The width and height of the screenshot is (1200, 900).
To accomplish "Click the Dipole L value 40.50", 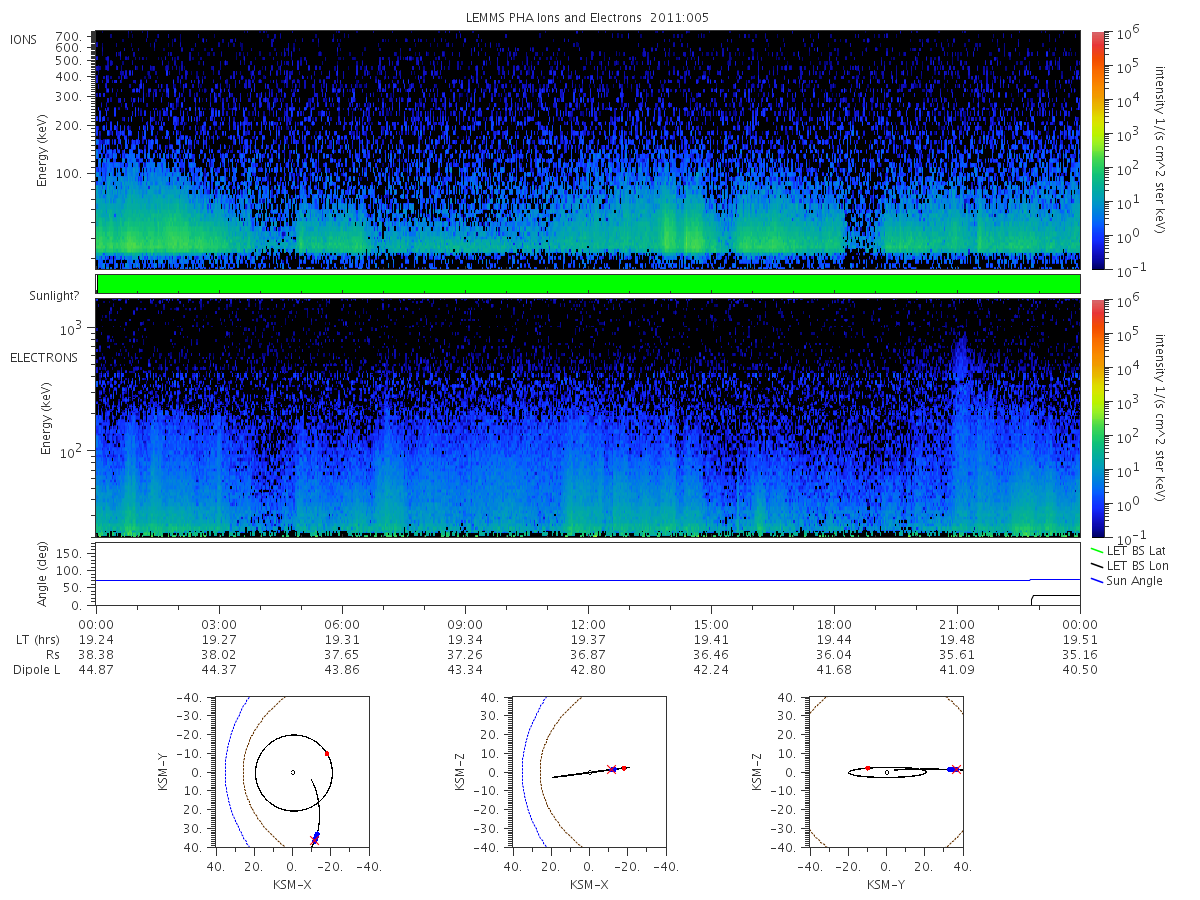I will [x=1080, y=670].
